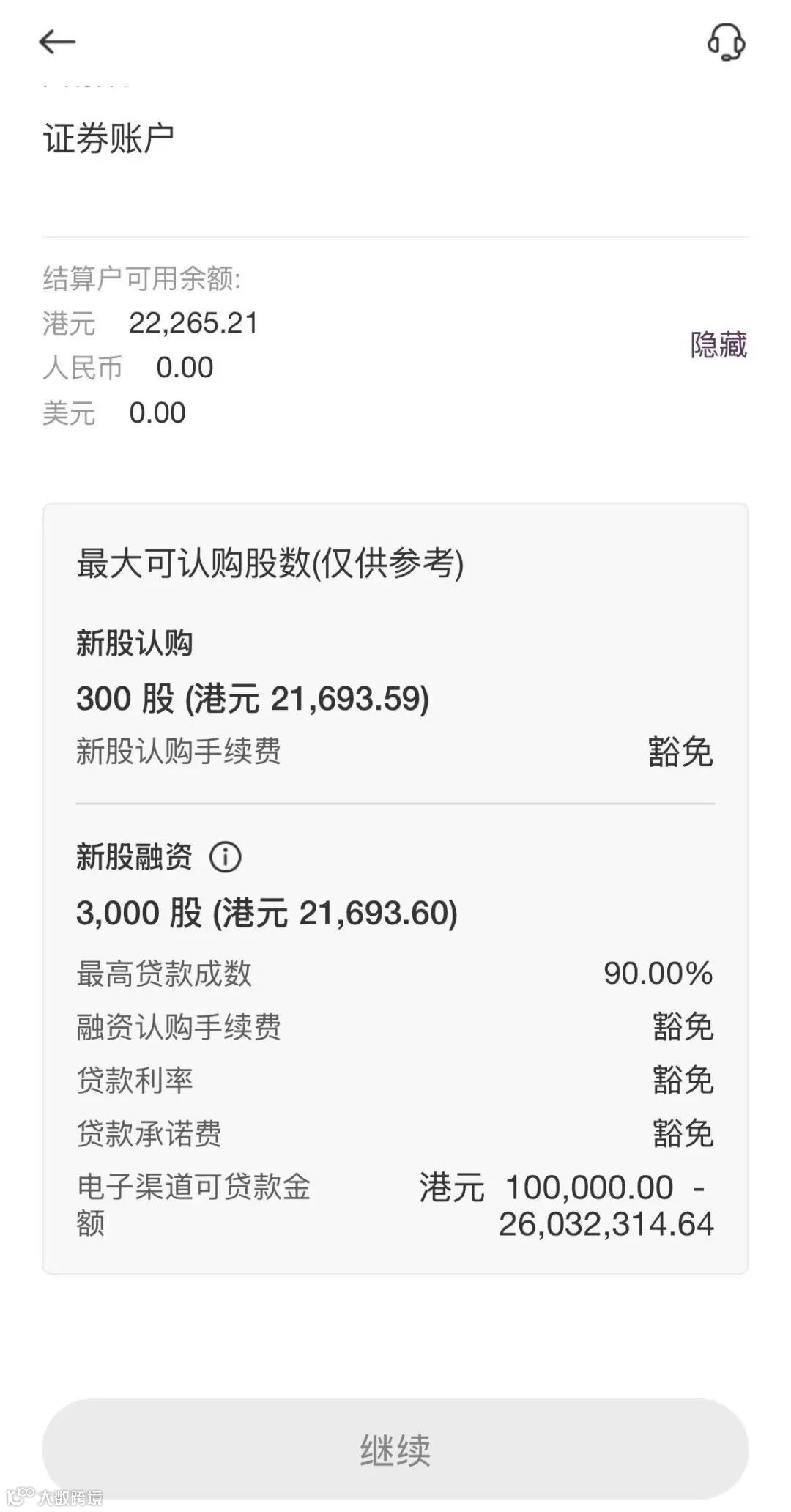Tap the 贷款利率 row
Viewport: 791px width, 1512px height.
[x=395, y=1080]
